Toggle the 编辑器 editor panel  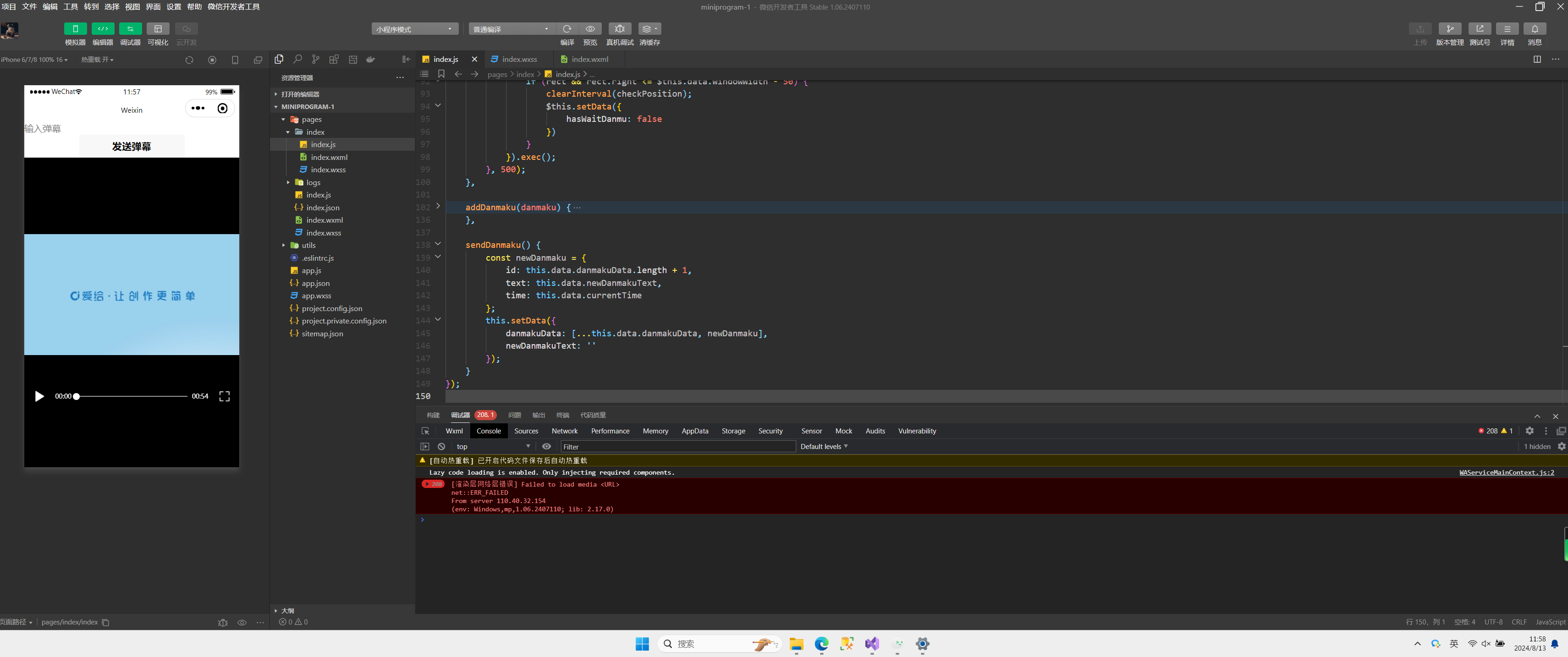point(102,28)
